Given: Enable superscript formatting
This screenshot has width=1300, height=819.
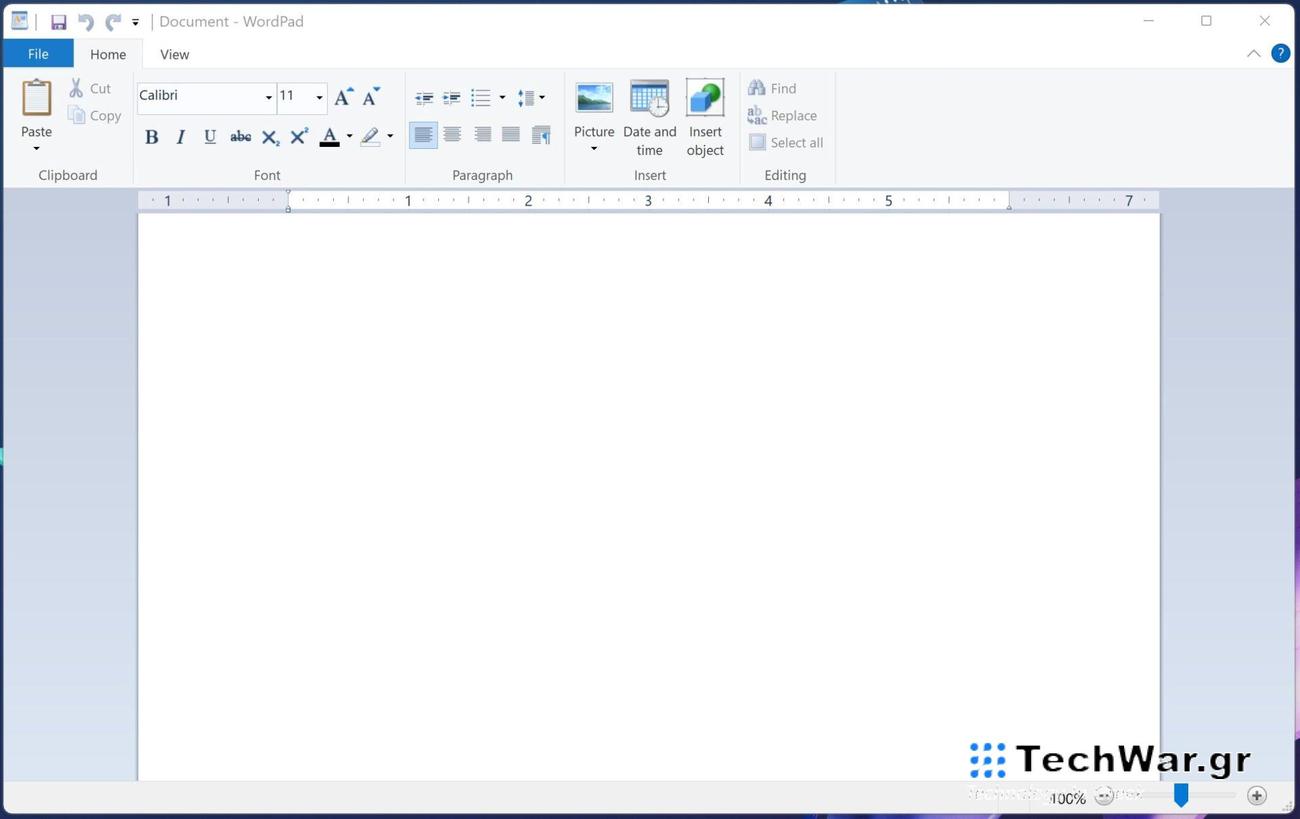Looking at the screenshot, I should tap(297, 135).
